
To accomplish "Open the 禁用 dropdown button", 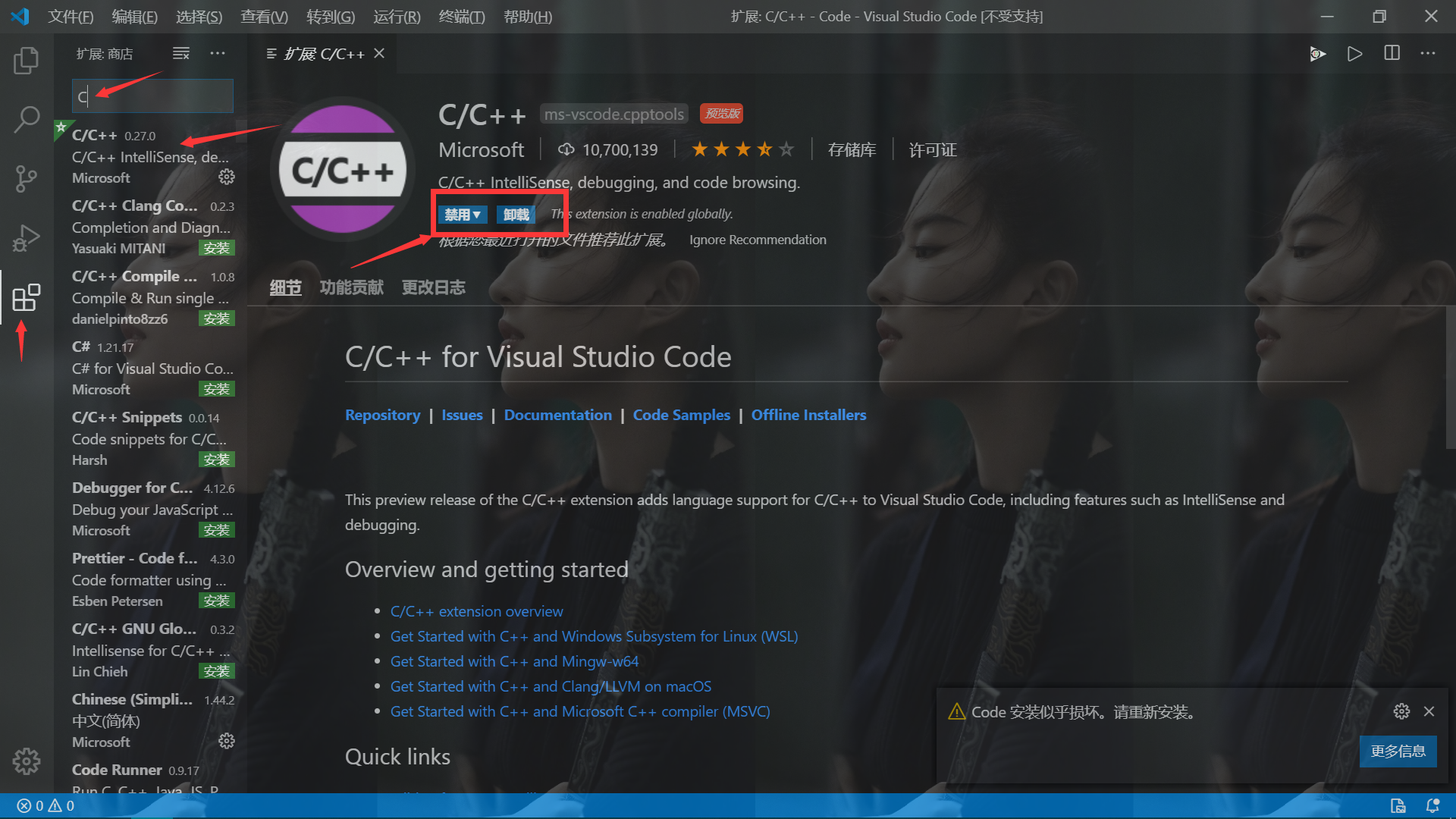I will pyautogui.click(x=463, y=215).
